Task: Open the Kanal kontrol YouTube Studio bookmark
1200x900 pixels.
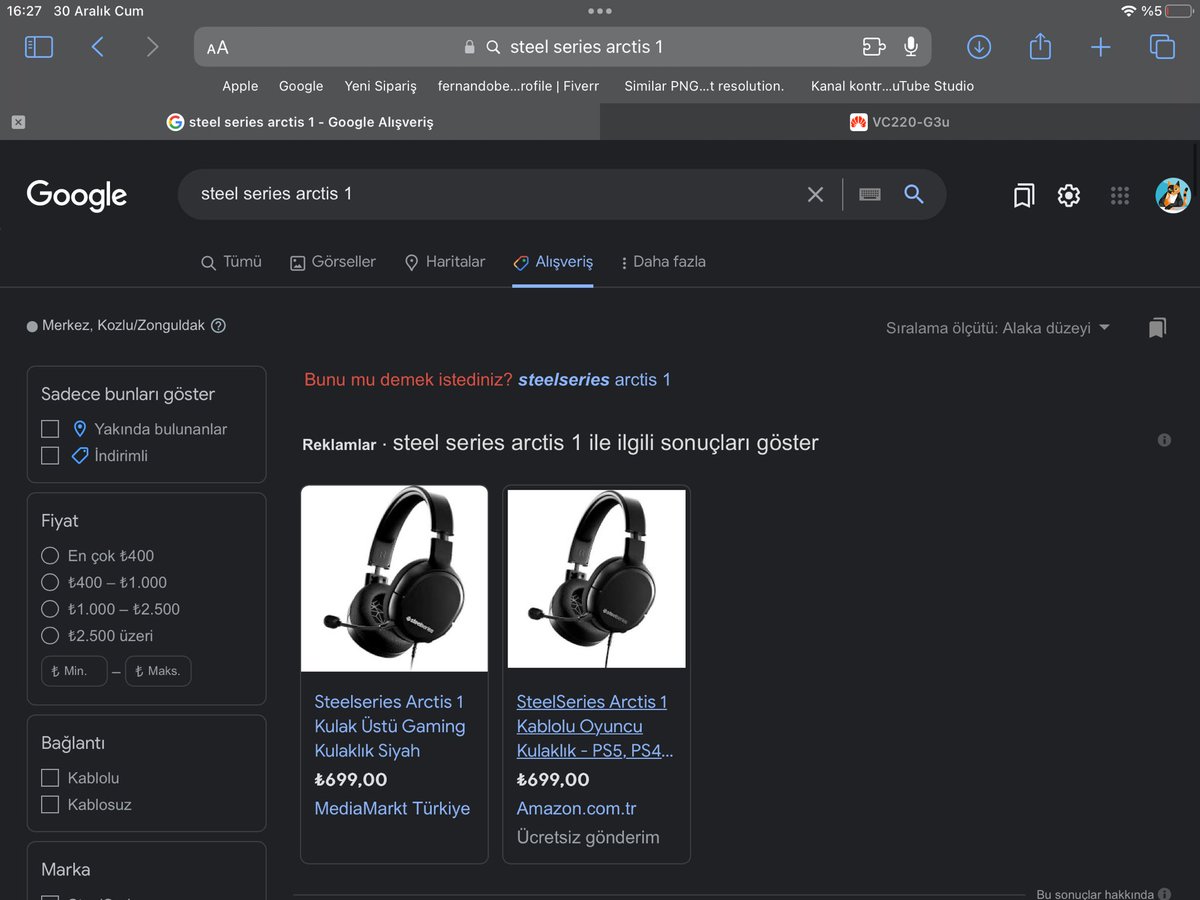Action: pos(893,86)
